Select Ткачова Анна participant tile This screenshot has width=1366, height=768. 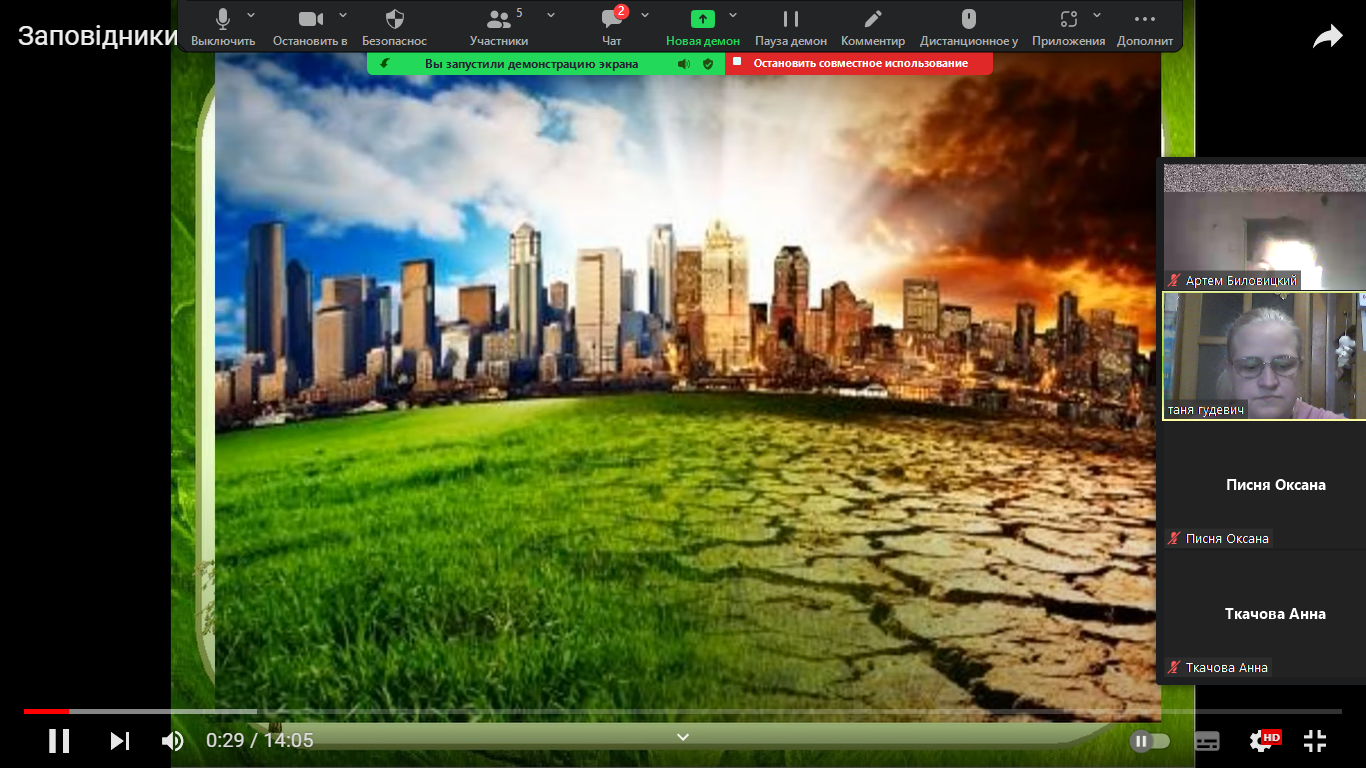coord(1264,614)
